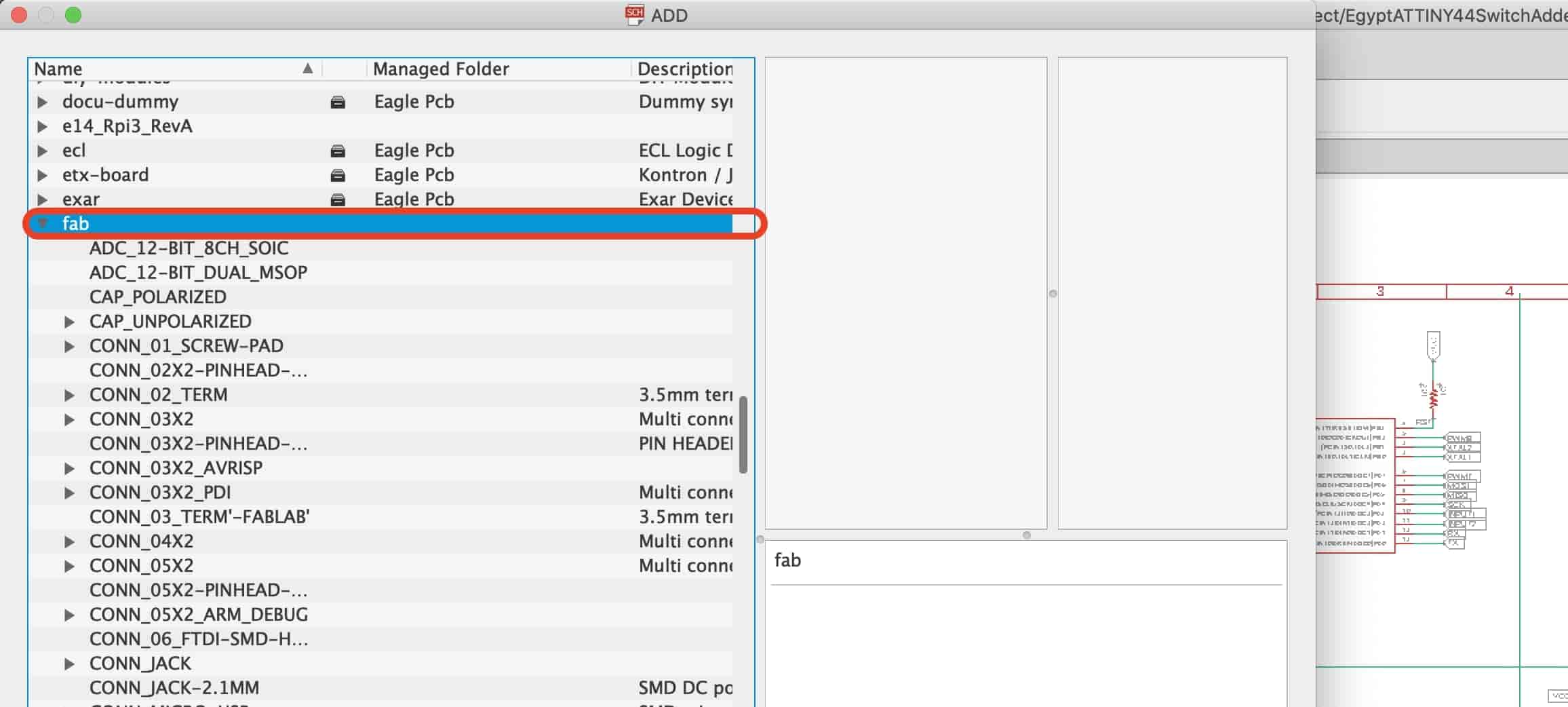Click managed library icon for etx-board

click(x=338, y=176)
